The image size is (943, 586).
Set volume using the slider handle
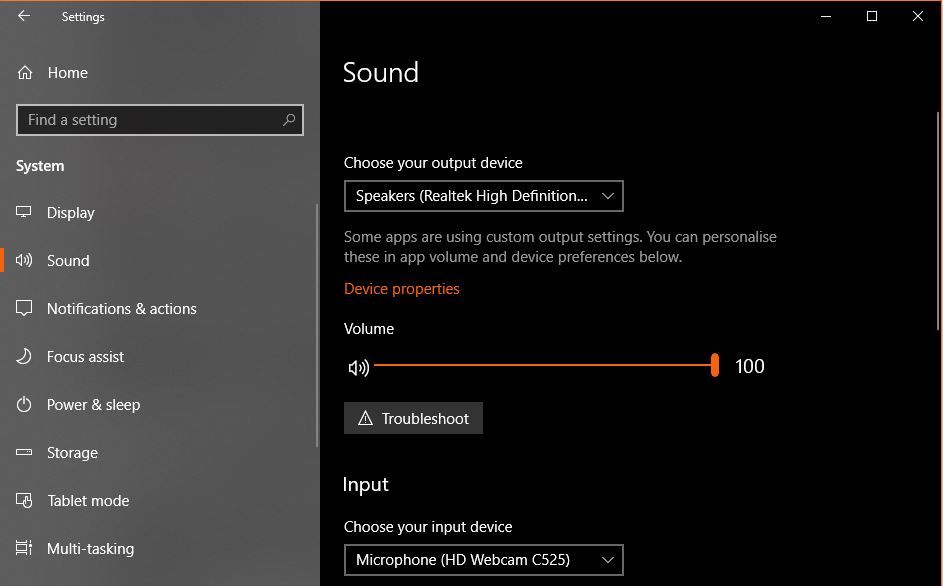click(715, 366)
